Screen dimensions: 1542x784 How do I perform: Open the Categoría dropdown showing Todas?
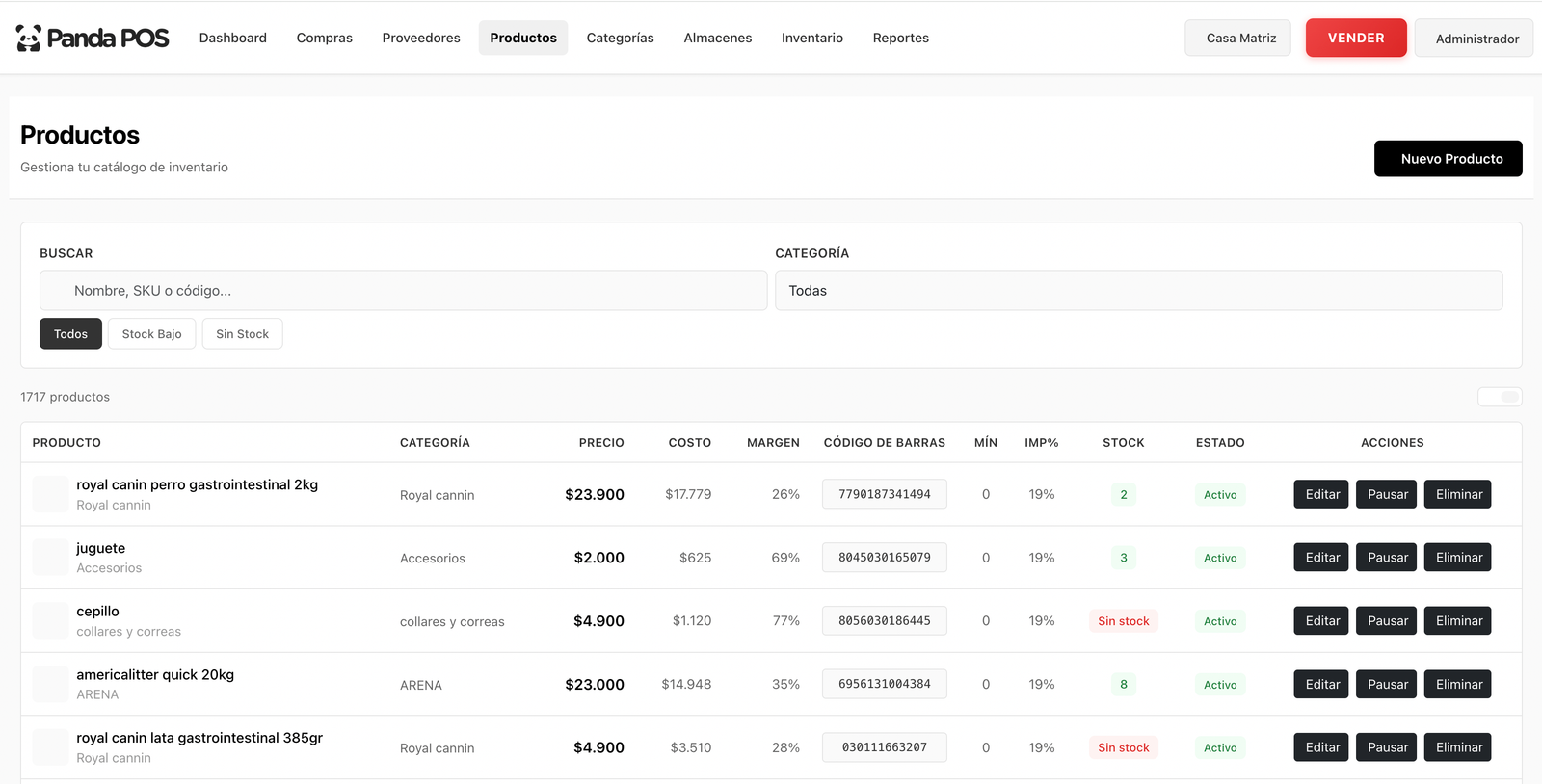pyautogui.click(x=1138, y=291)
